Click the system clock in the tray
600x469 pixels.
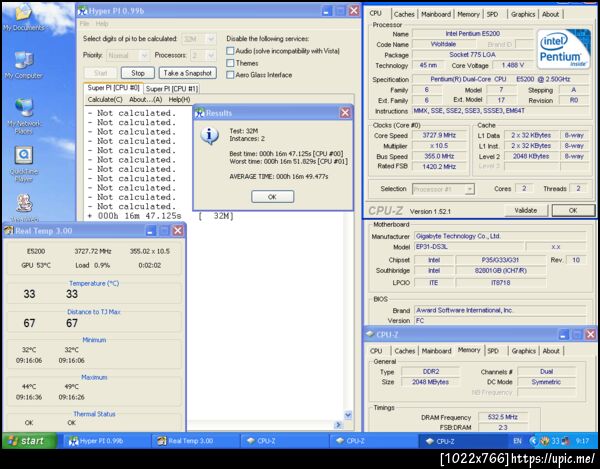[582, 441]
